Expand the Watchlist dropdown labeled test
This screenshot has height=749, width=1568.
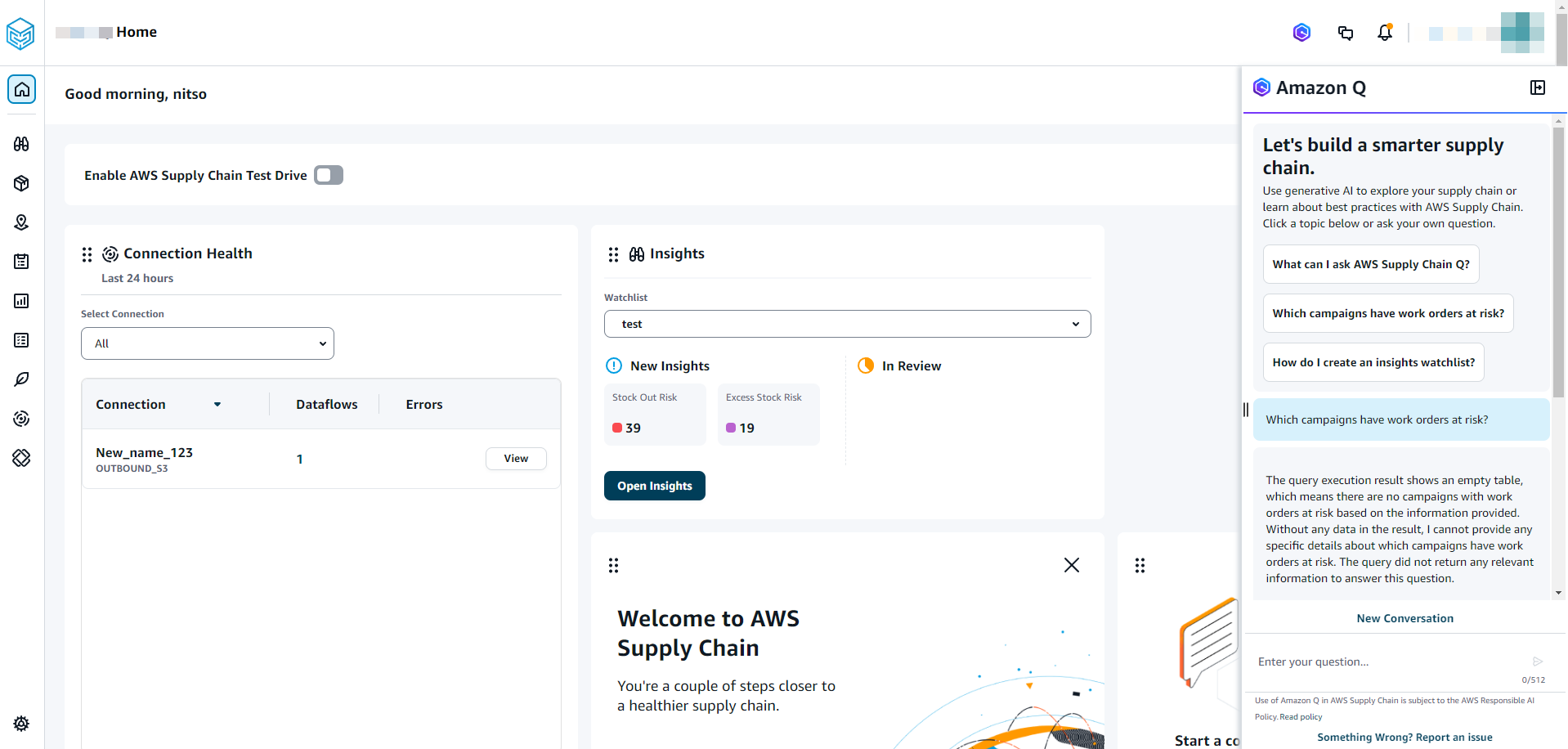click(x=847, y=324)
